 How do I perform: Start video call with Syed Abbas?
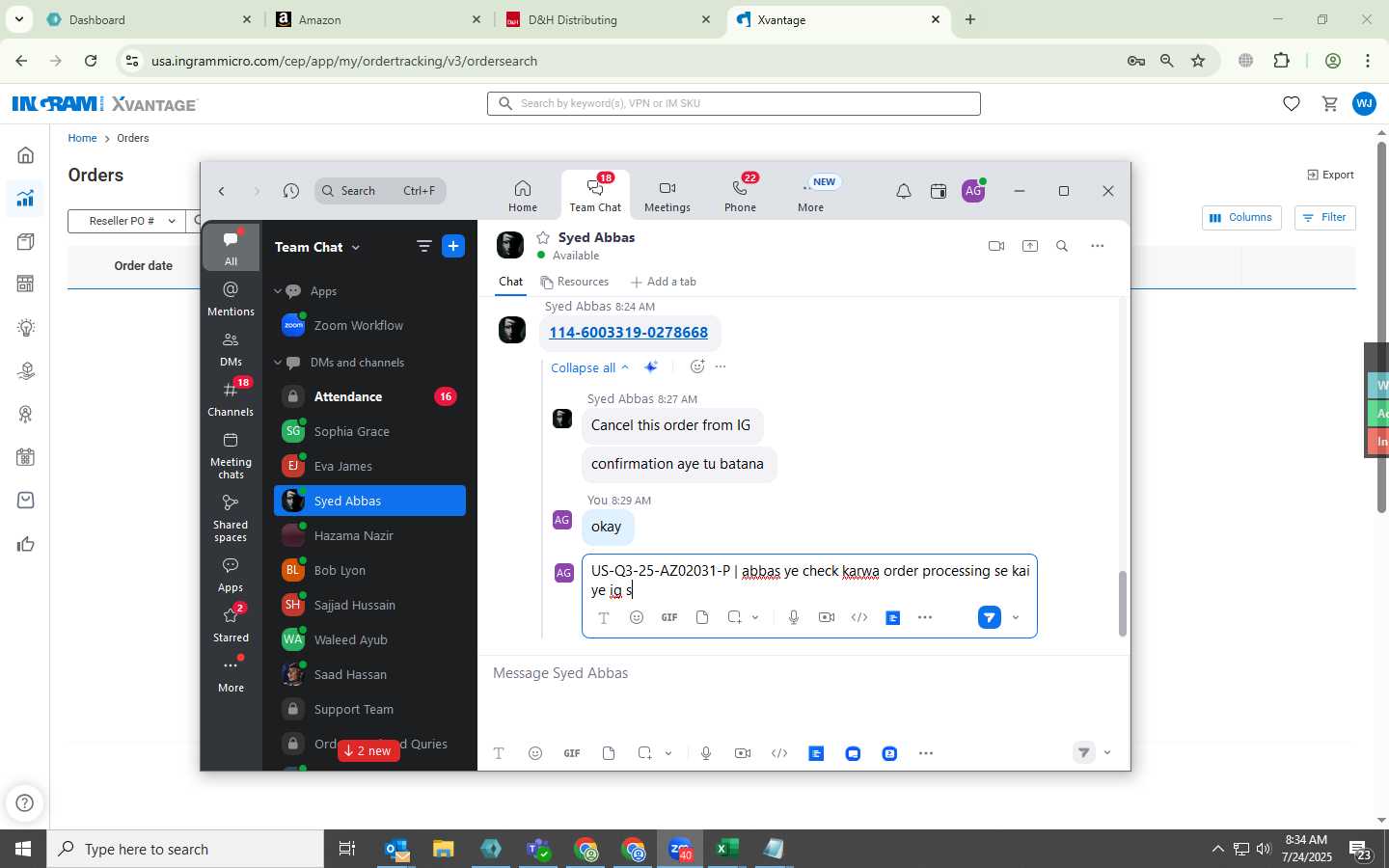(996, 246)
